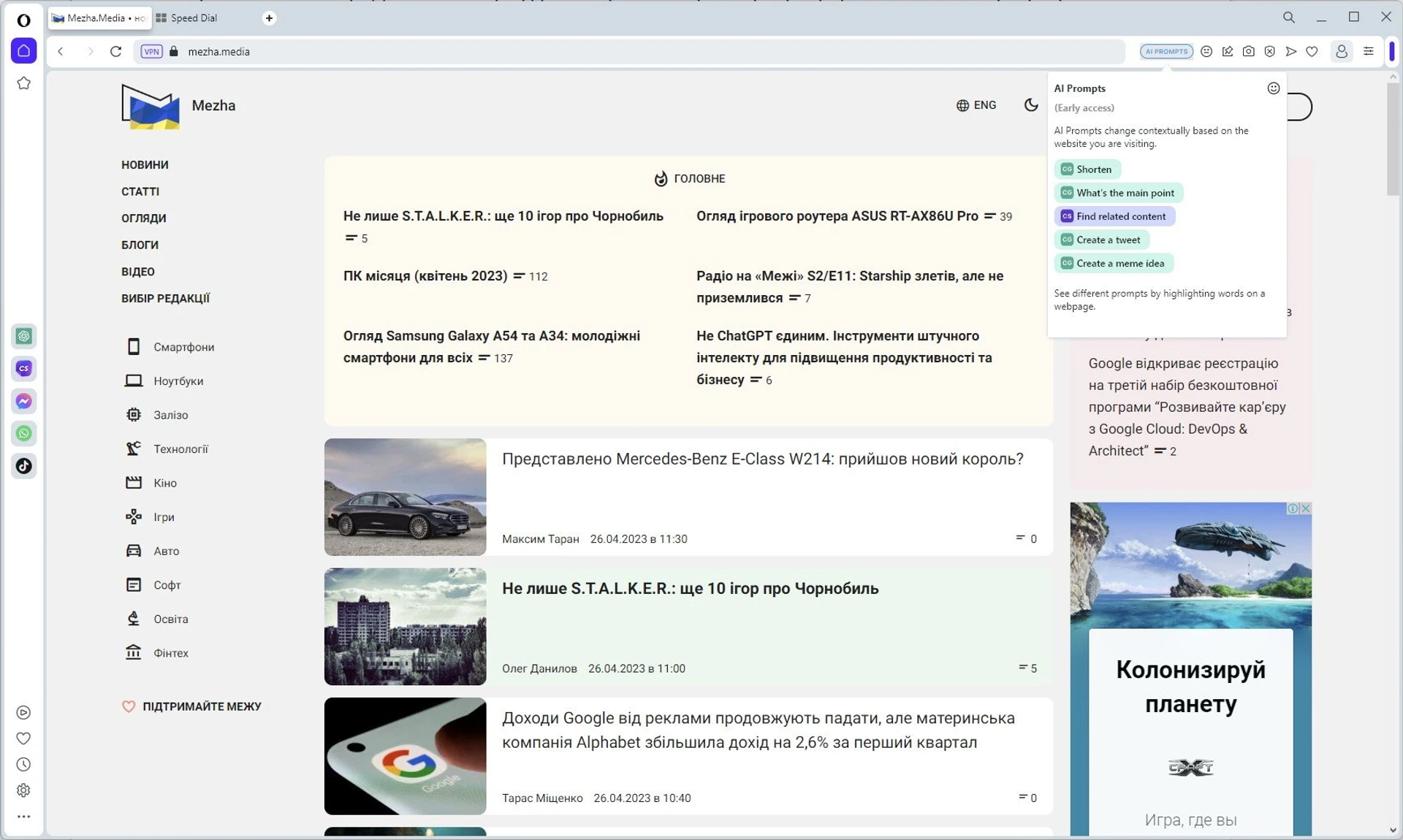Click the Shorten AI prompt
Screen dimensions: 1403x840
point(1087,169)
